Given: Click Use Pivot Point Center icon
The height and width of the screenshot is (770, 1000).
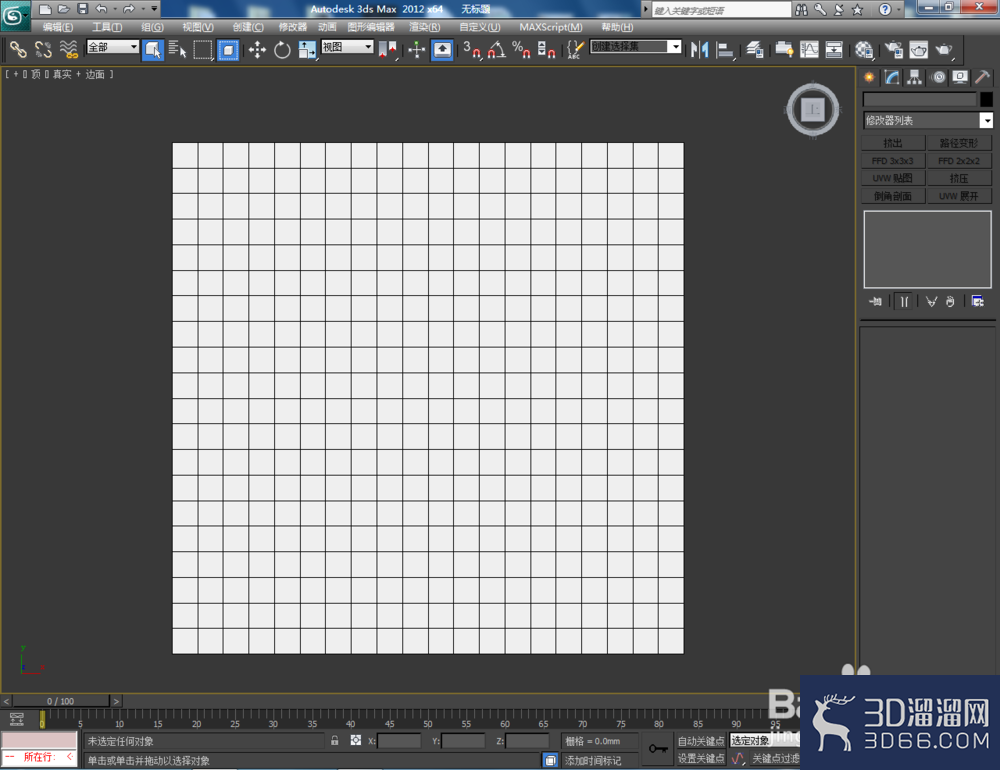Looking at the screenshot, I should [x=387, y=49].
